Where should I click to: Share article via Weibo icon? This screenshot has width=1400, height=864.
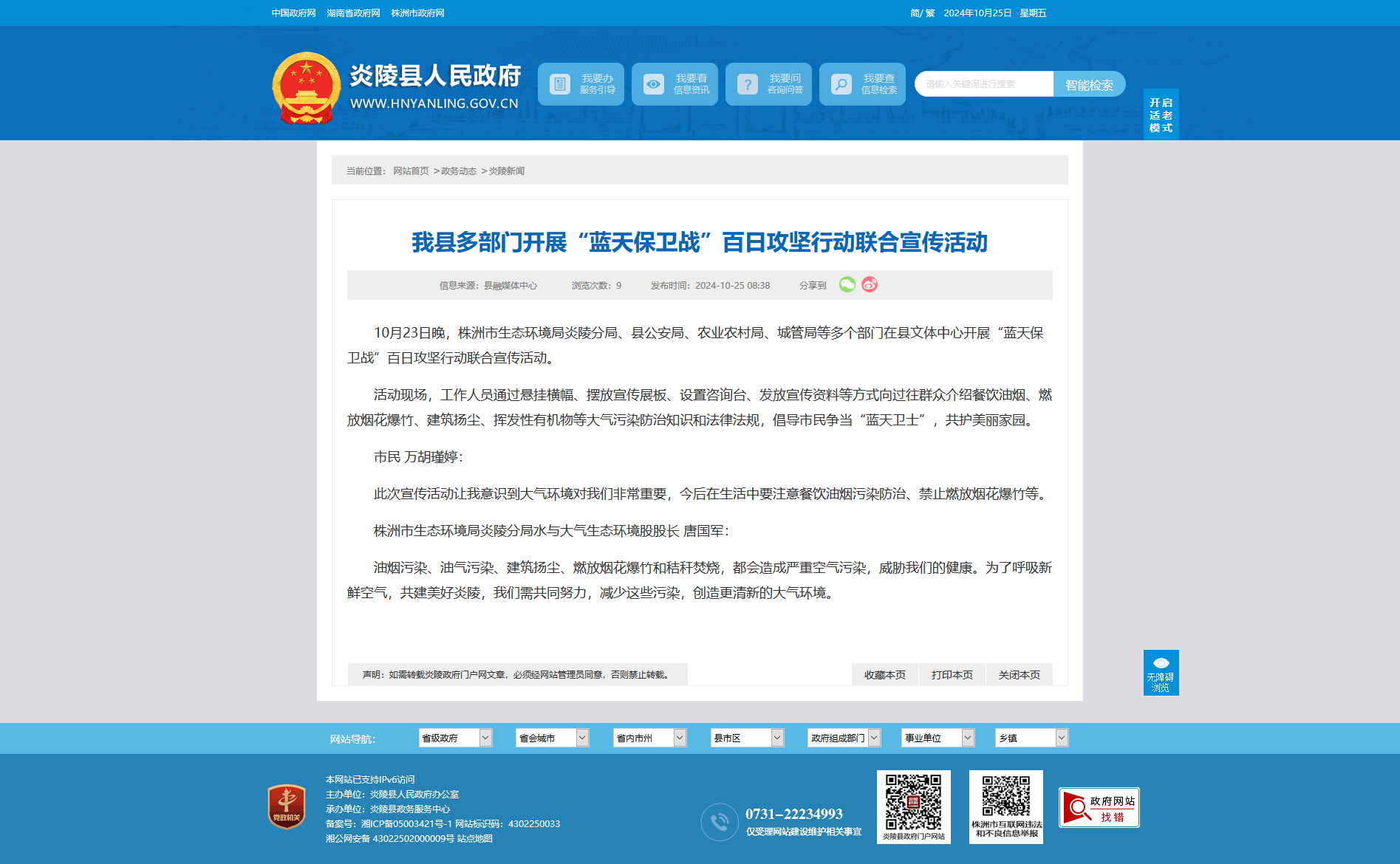[x=870, y=284]
